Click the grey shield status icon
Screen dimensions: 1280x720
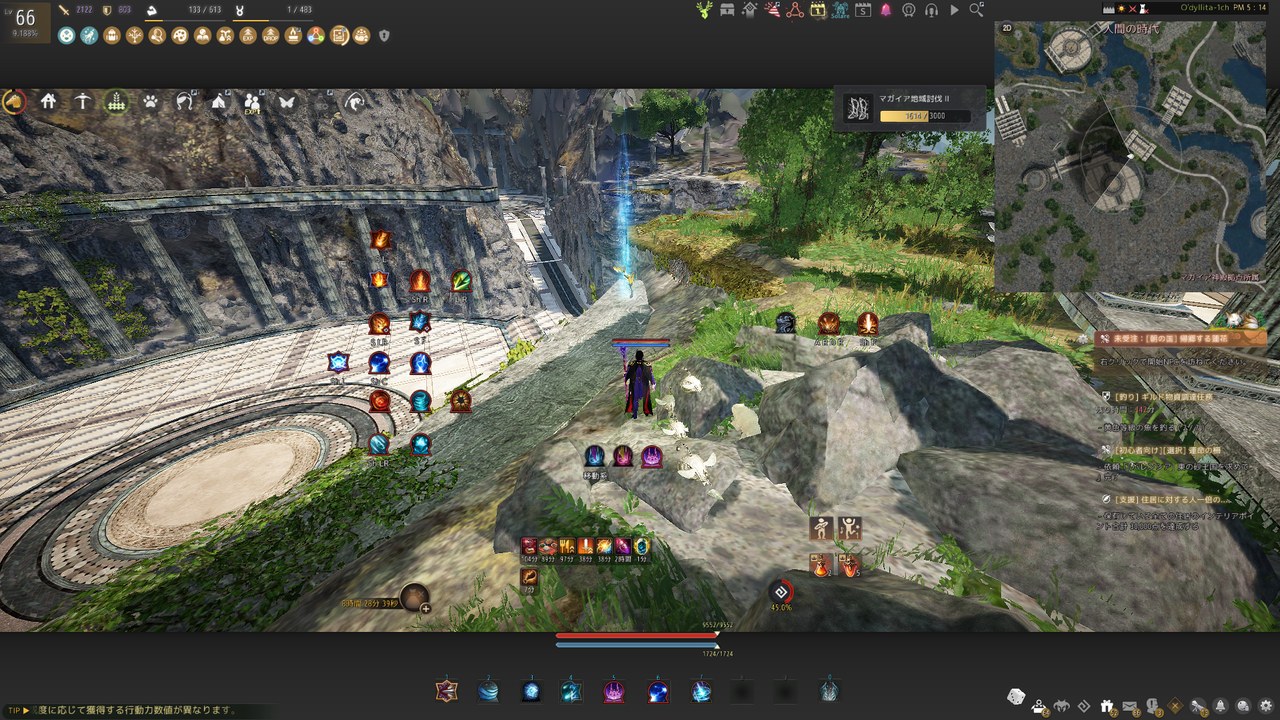tap(384, 36)
